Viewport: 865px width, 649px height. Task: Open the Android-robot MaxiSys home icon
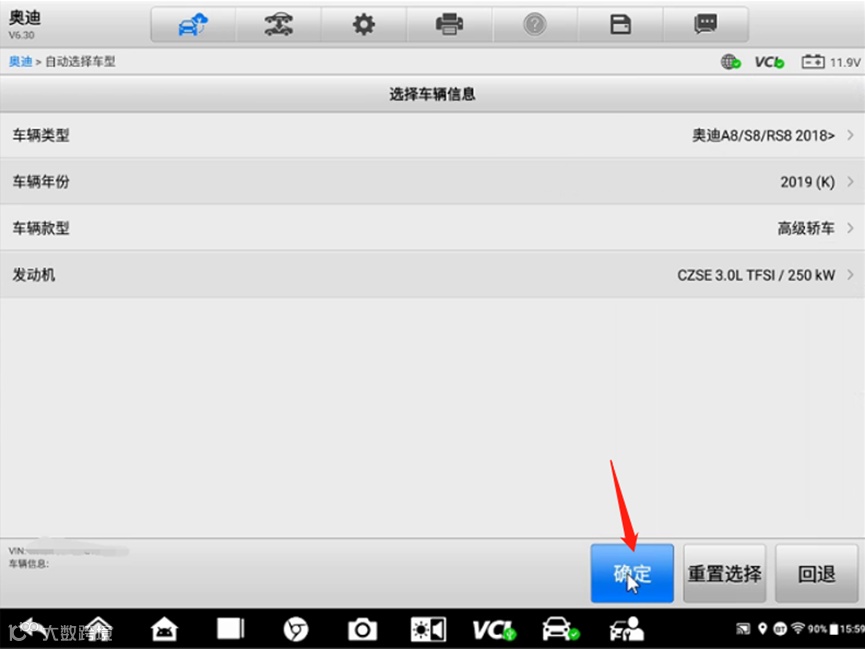pos(164,629)
